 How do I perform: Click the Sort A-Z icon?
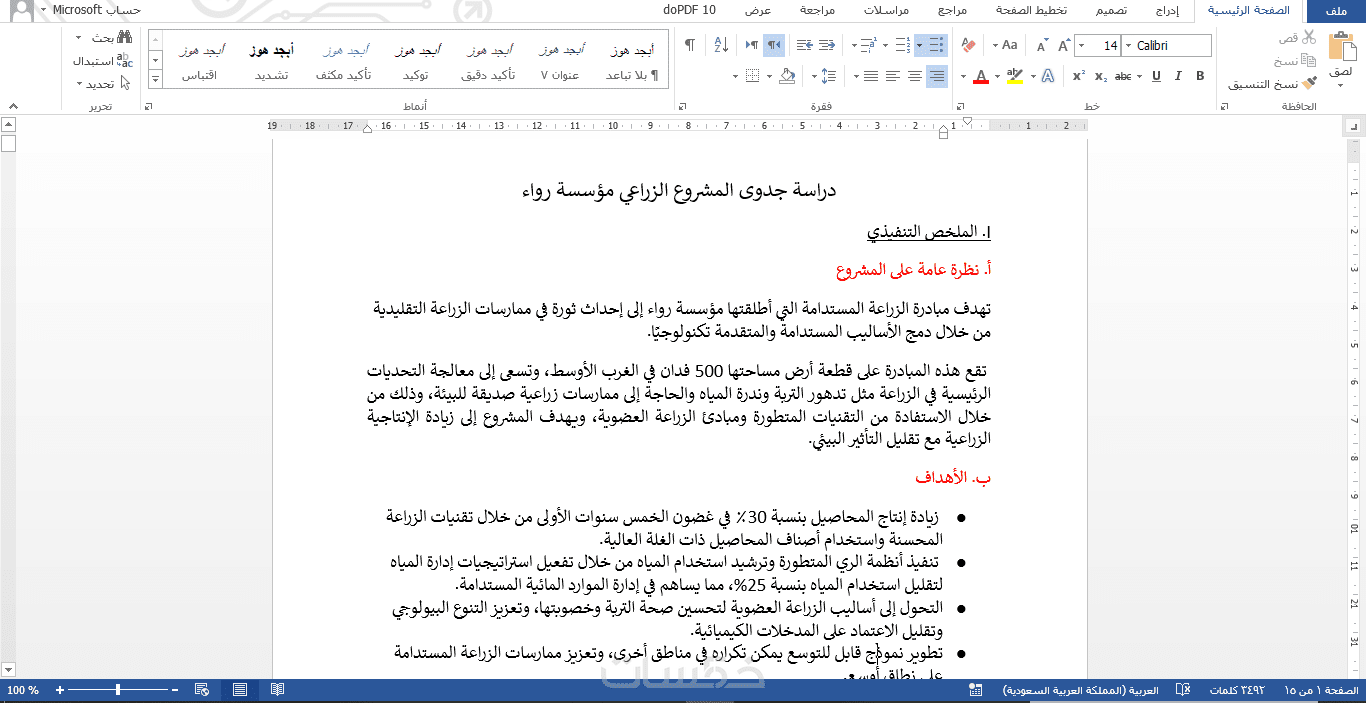coord(721,45)
